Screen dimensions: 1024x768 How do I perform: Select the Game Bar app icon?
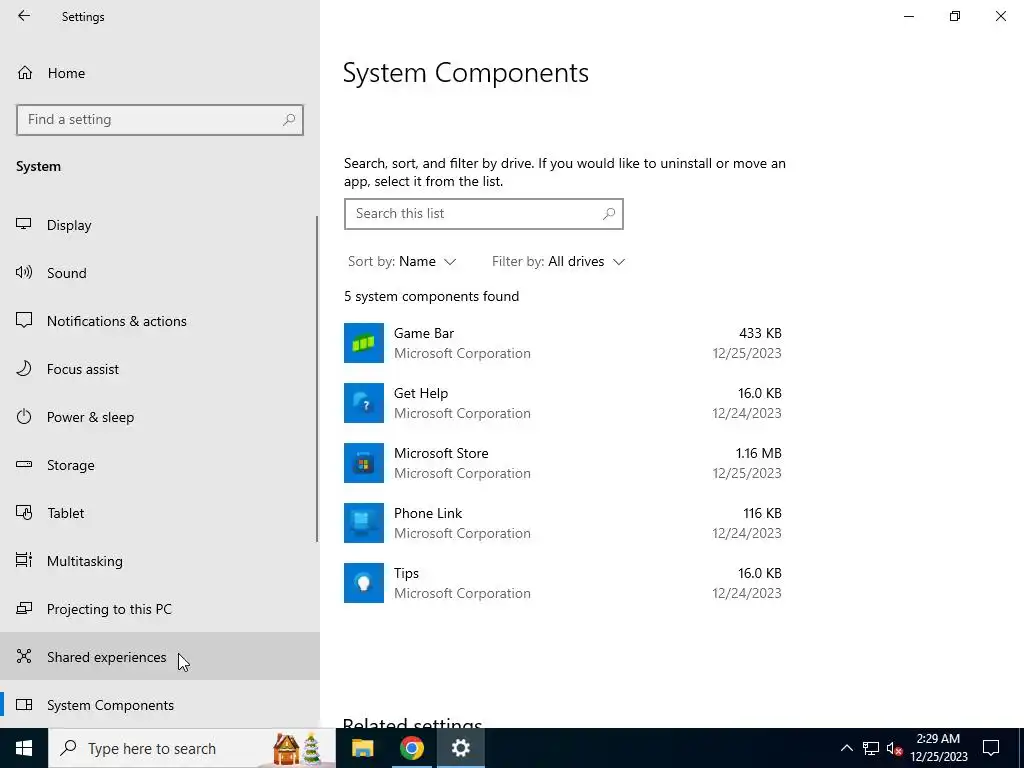click(364, 343)
